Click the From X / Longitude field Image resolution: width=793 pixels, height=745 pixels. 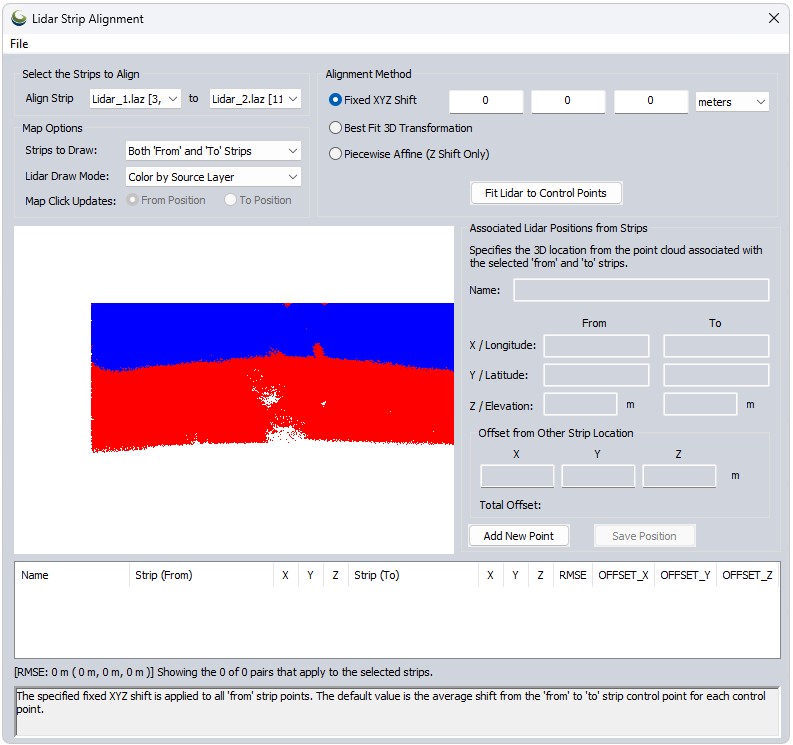click(596, 346)
